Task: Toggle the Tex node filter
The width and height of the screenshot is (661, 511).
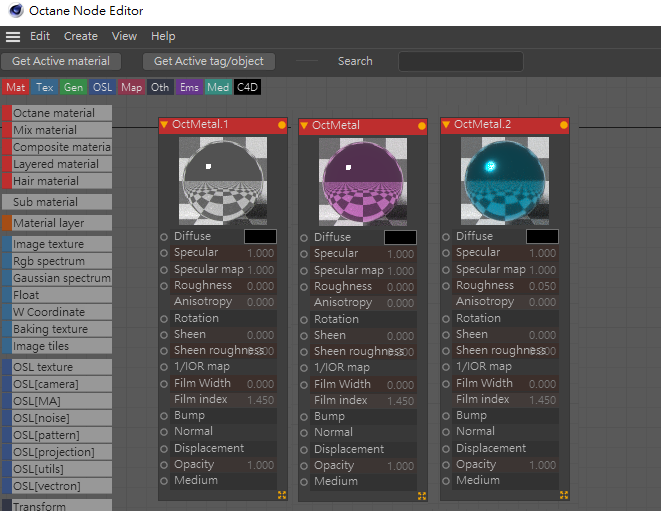Action: (x=45, y=87)
